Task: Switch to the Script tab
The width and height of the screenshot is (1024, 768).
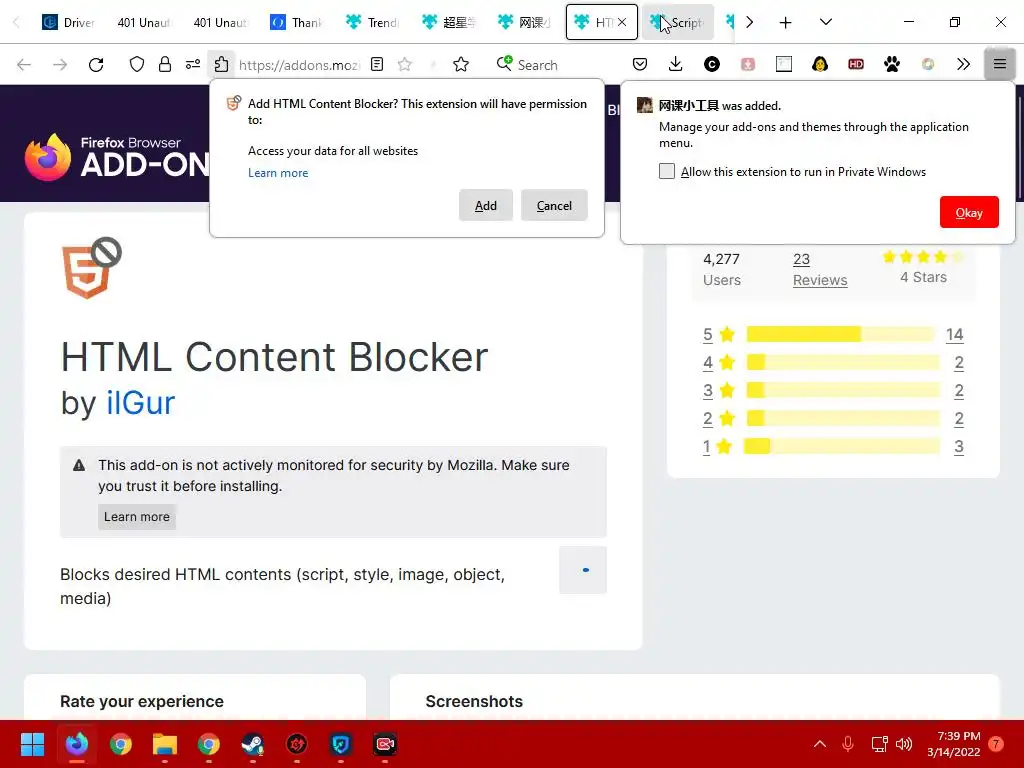Action: (x=678, y=22)
